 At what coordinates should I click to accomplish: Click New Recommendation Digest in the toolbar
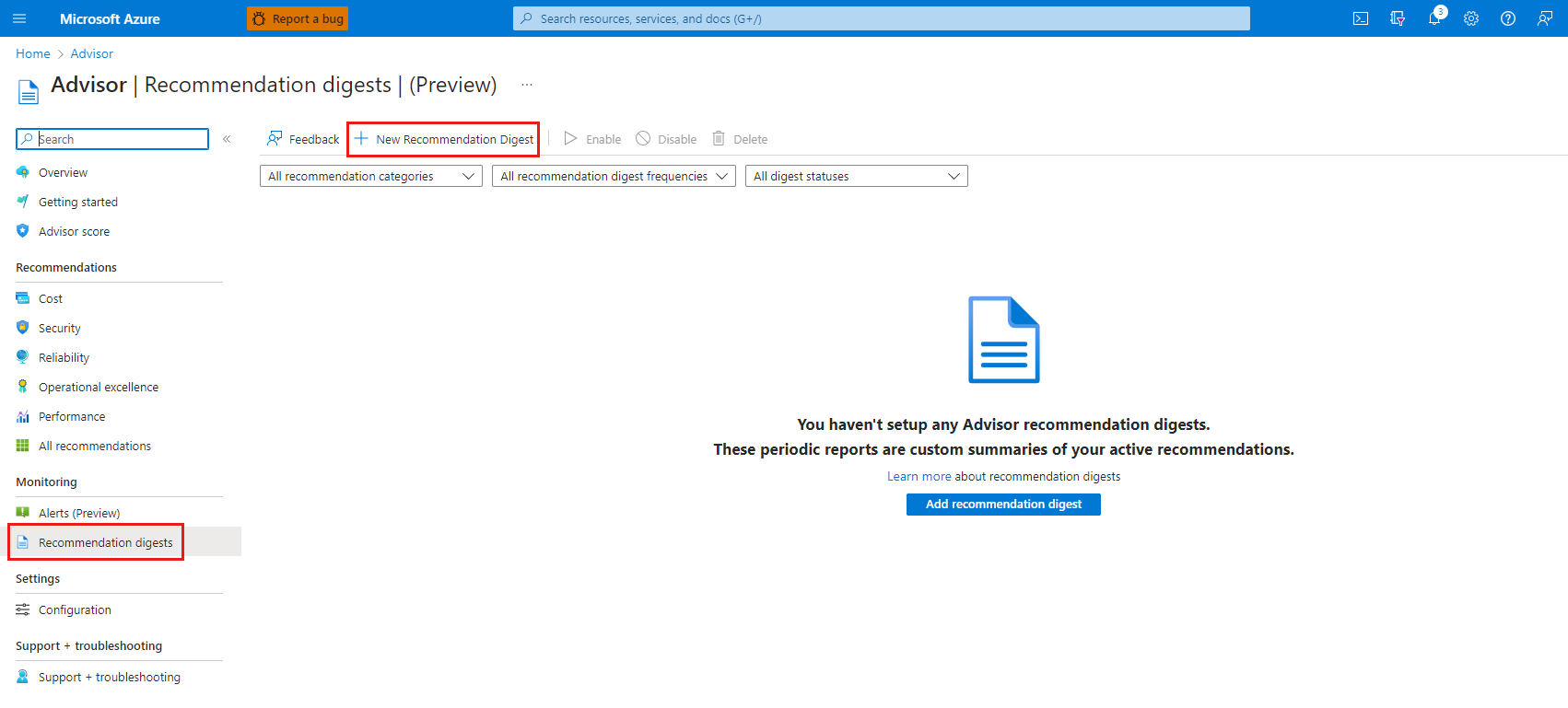click(444, 139)
